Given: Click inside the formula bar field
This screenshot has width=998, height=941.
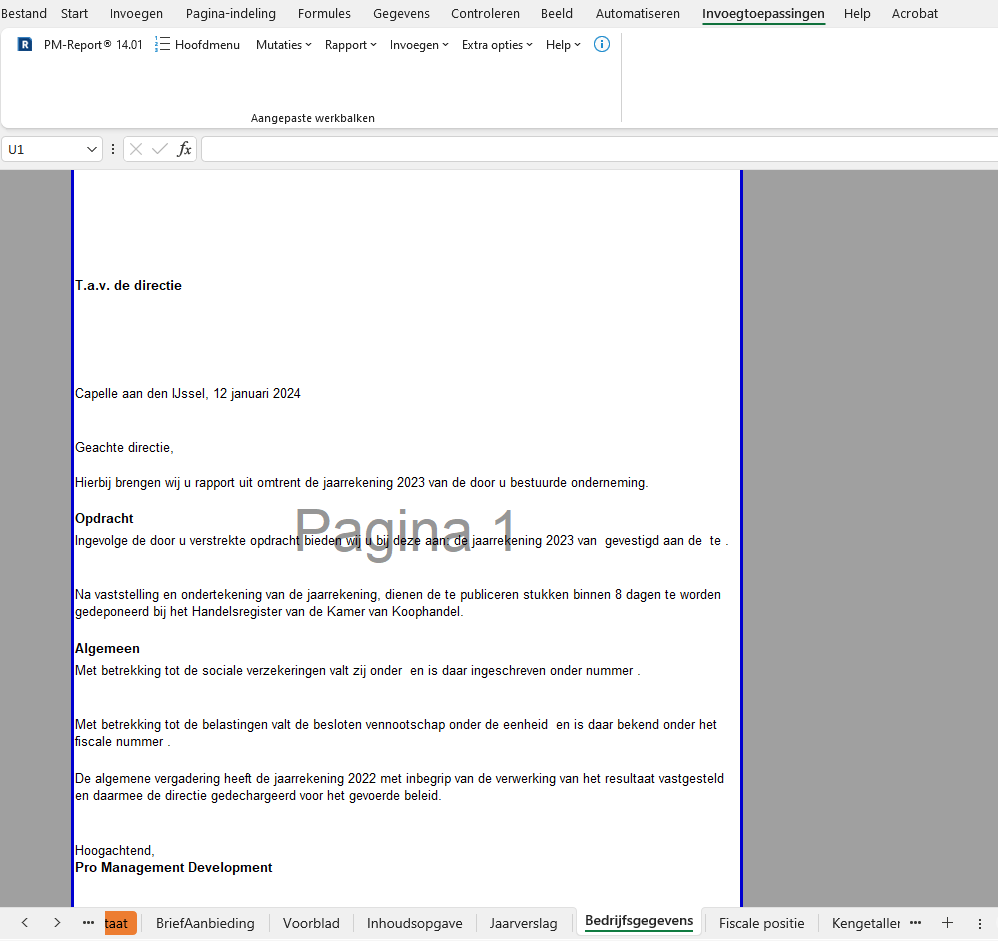Looking at the screenshot, I should click(x=599, y=149).
